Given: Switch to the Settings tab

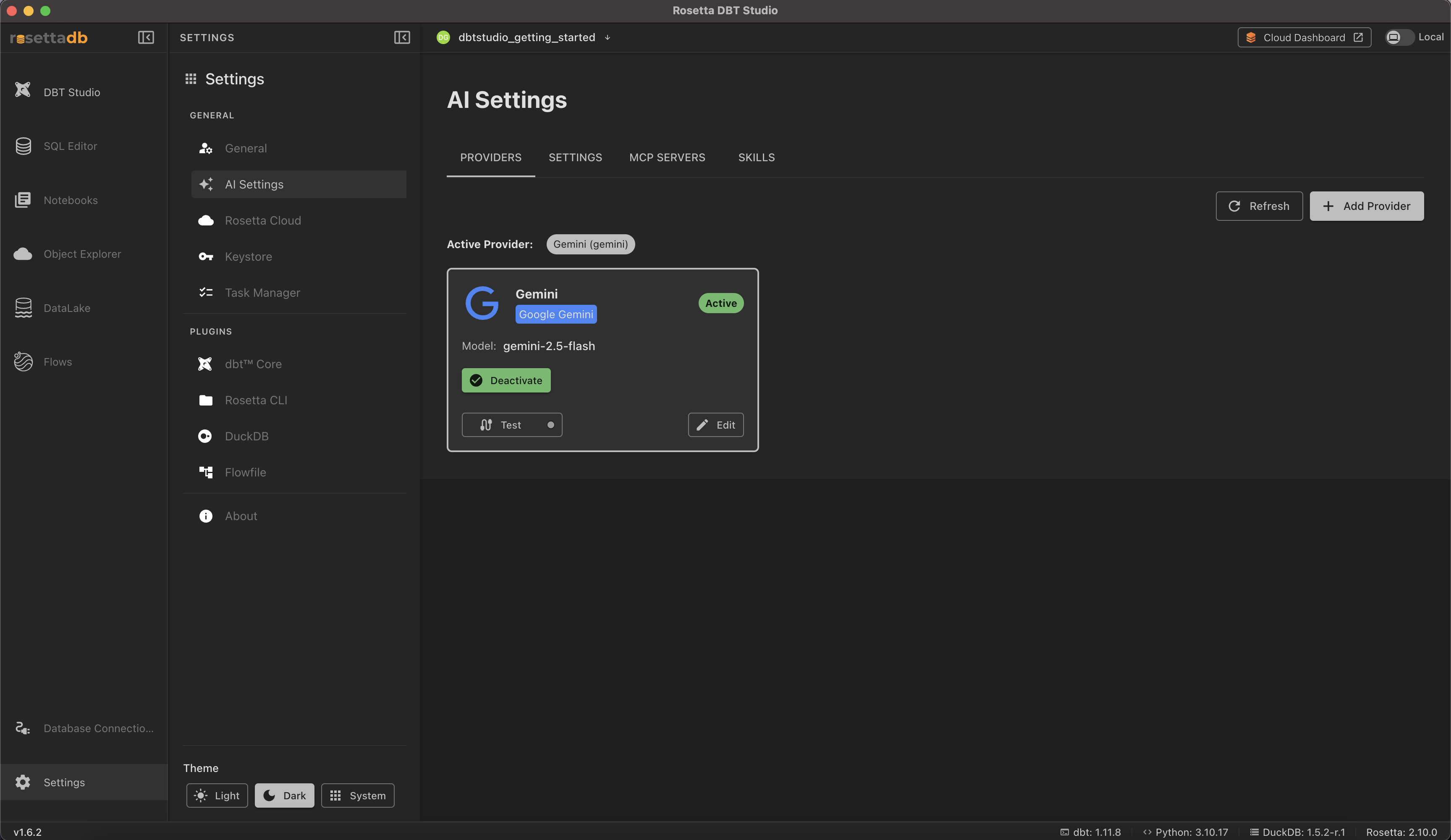Looking at the screenshot, I should [575, 157].
